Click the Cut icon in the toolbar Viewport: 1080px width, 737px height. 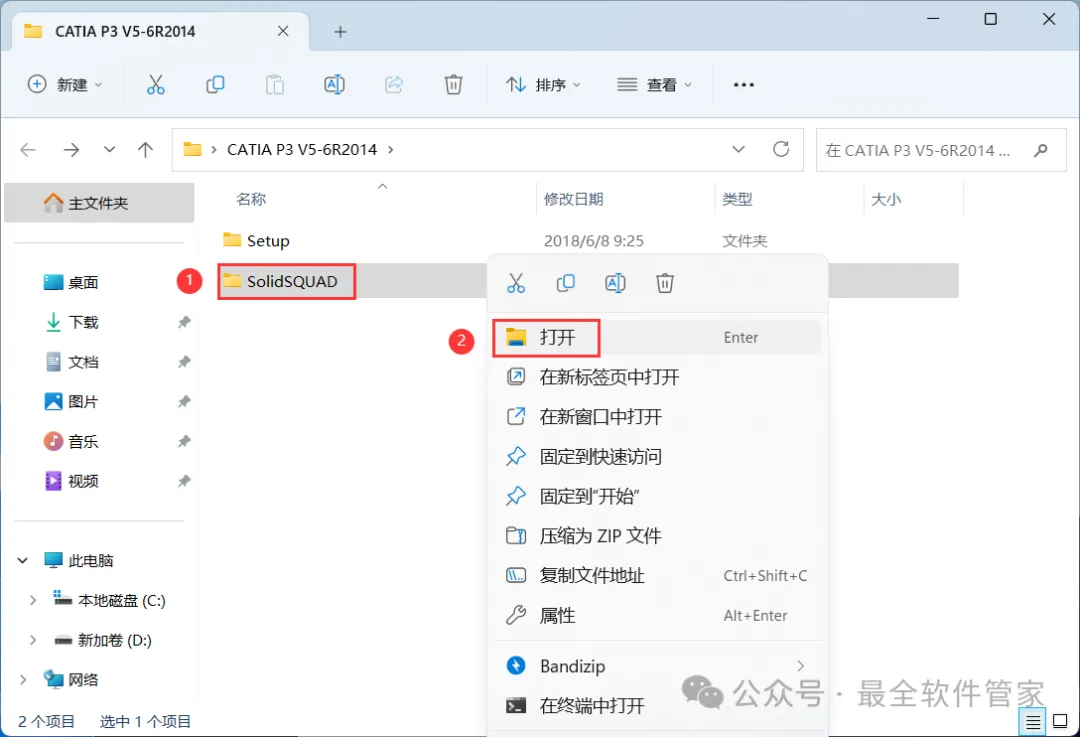(x=156, y=85)
